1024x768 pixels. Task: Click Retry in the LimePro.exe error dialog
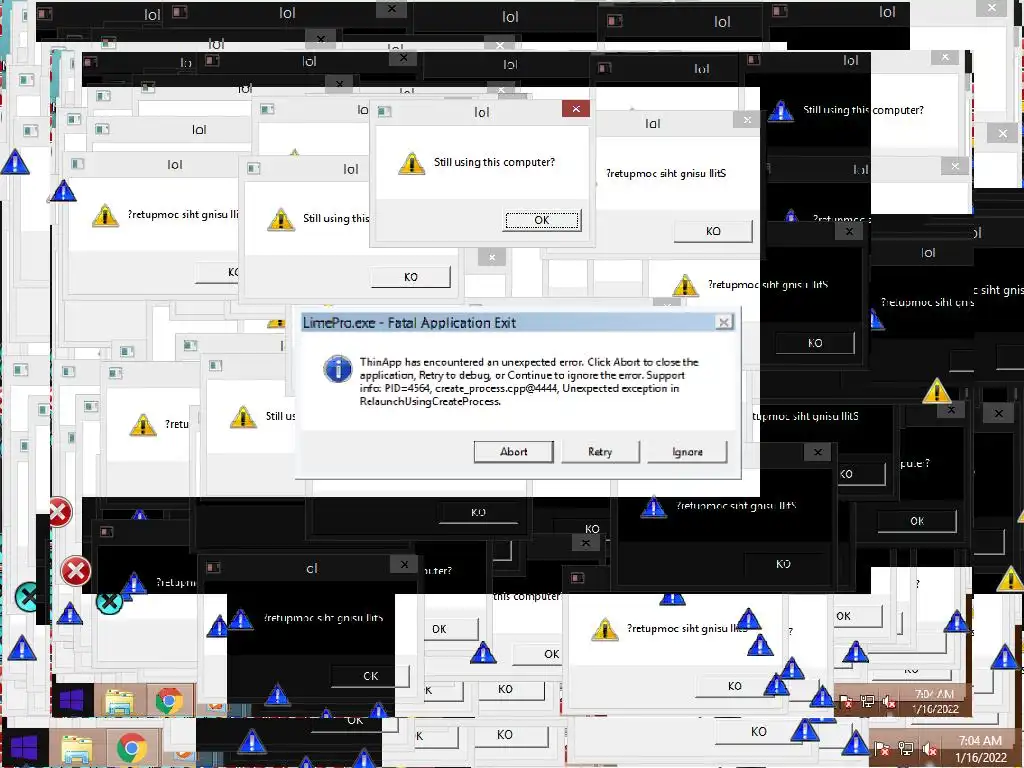point(600,451)
